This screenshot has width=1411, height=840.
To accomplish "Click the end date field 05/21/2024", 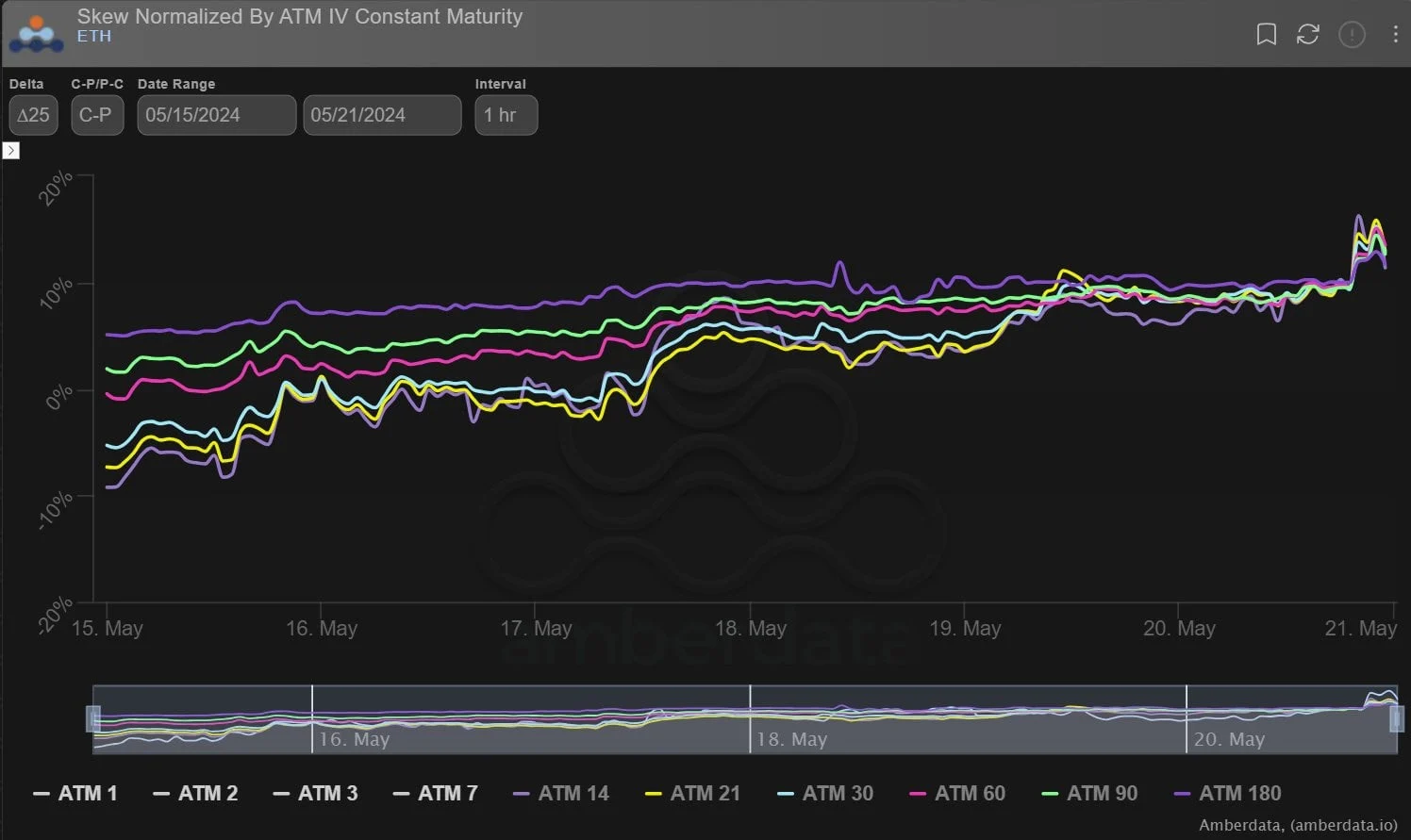I will click(382, 115).
